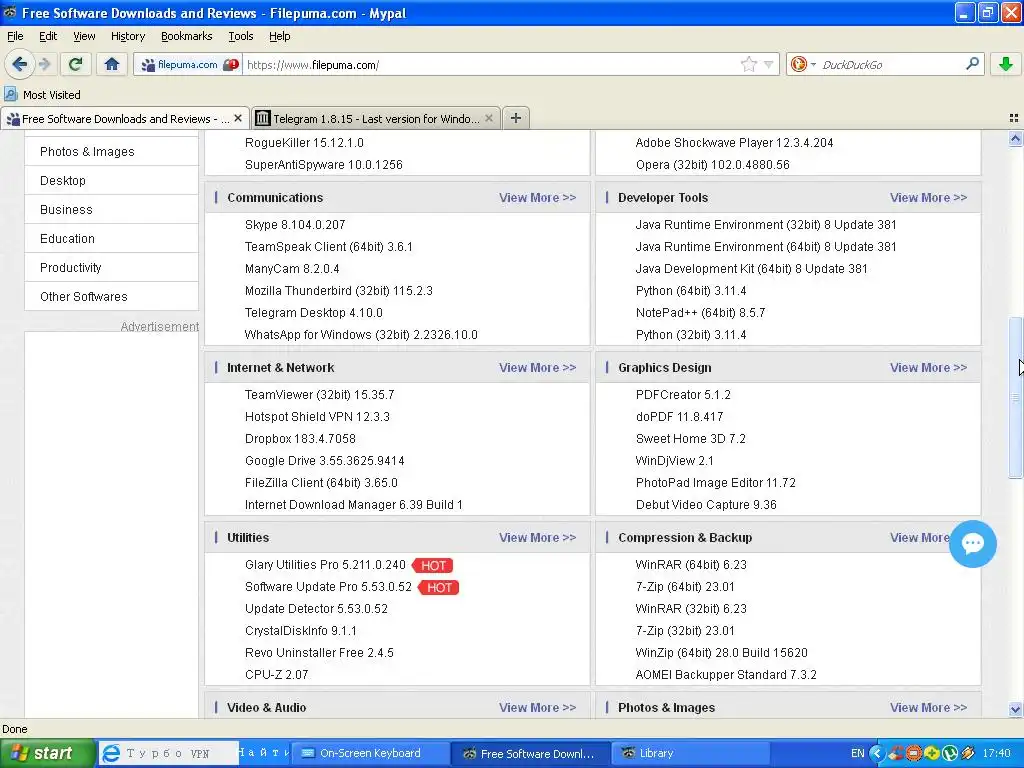
Task: Open AOMEI Backupper Standard 7.3.2 link
Action: pos(726,675)
